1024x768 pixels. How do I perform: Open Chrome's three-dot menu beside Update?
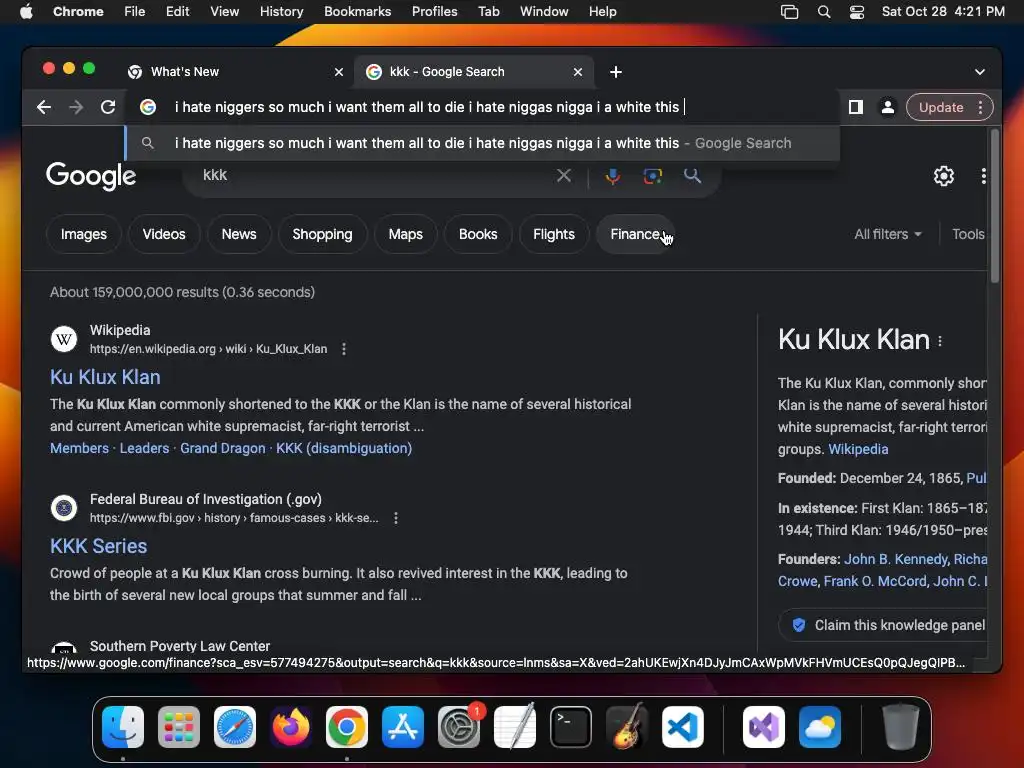[980, 107]
